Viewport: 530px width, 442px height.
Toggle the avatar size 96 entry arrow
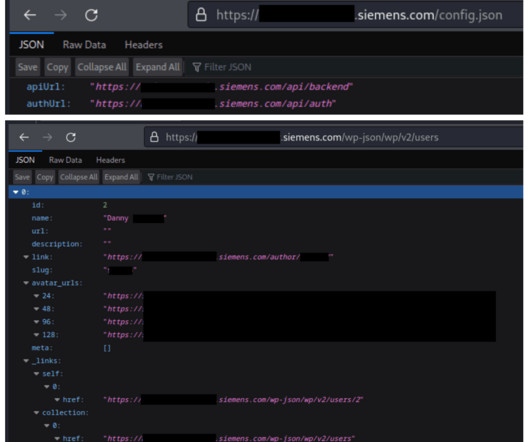[x=37, y=322]
